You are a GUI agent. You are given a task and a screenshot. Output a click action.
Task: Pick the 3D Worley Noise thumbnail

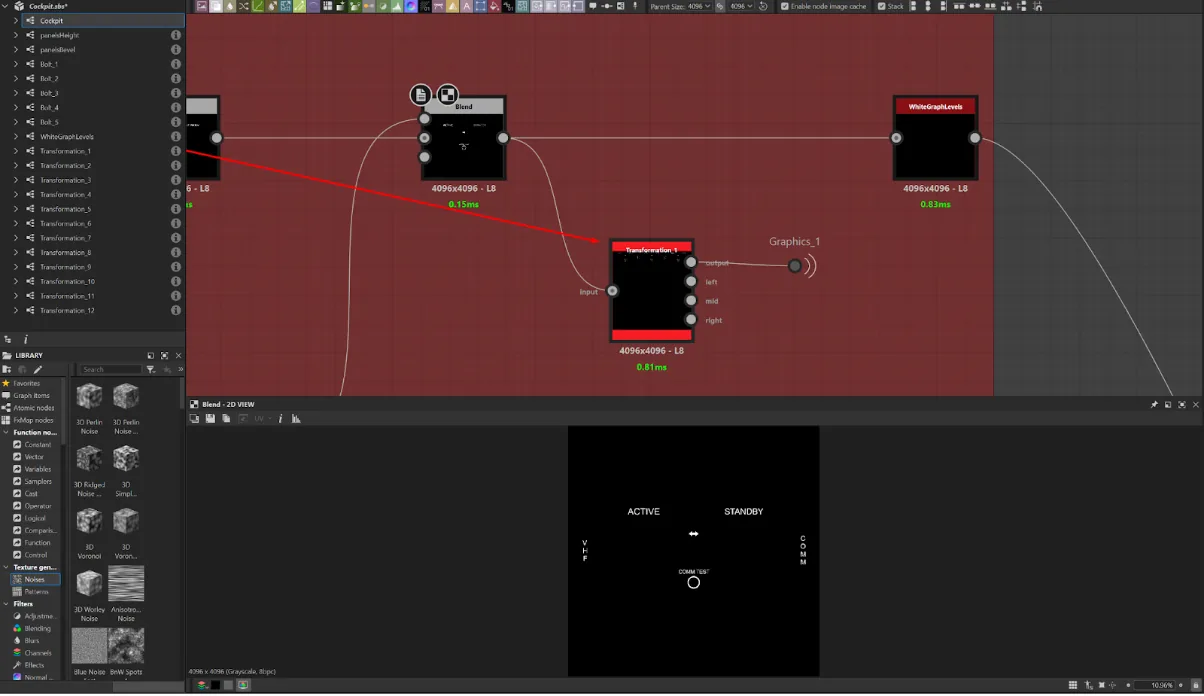pos(89,584)
